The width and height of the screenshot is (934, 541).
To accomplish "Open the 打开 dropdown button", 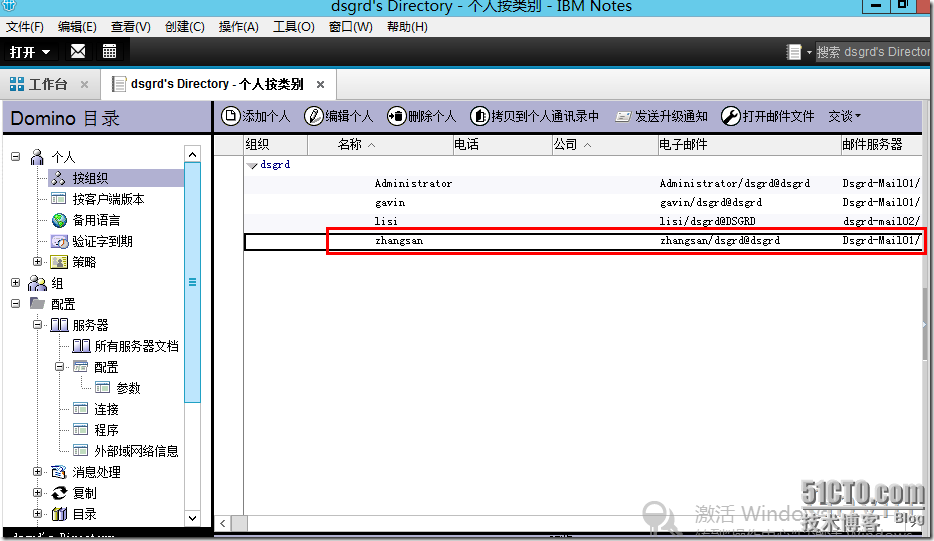I will pyautogui.click(x=30, y=52).
